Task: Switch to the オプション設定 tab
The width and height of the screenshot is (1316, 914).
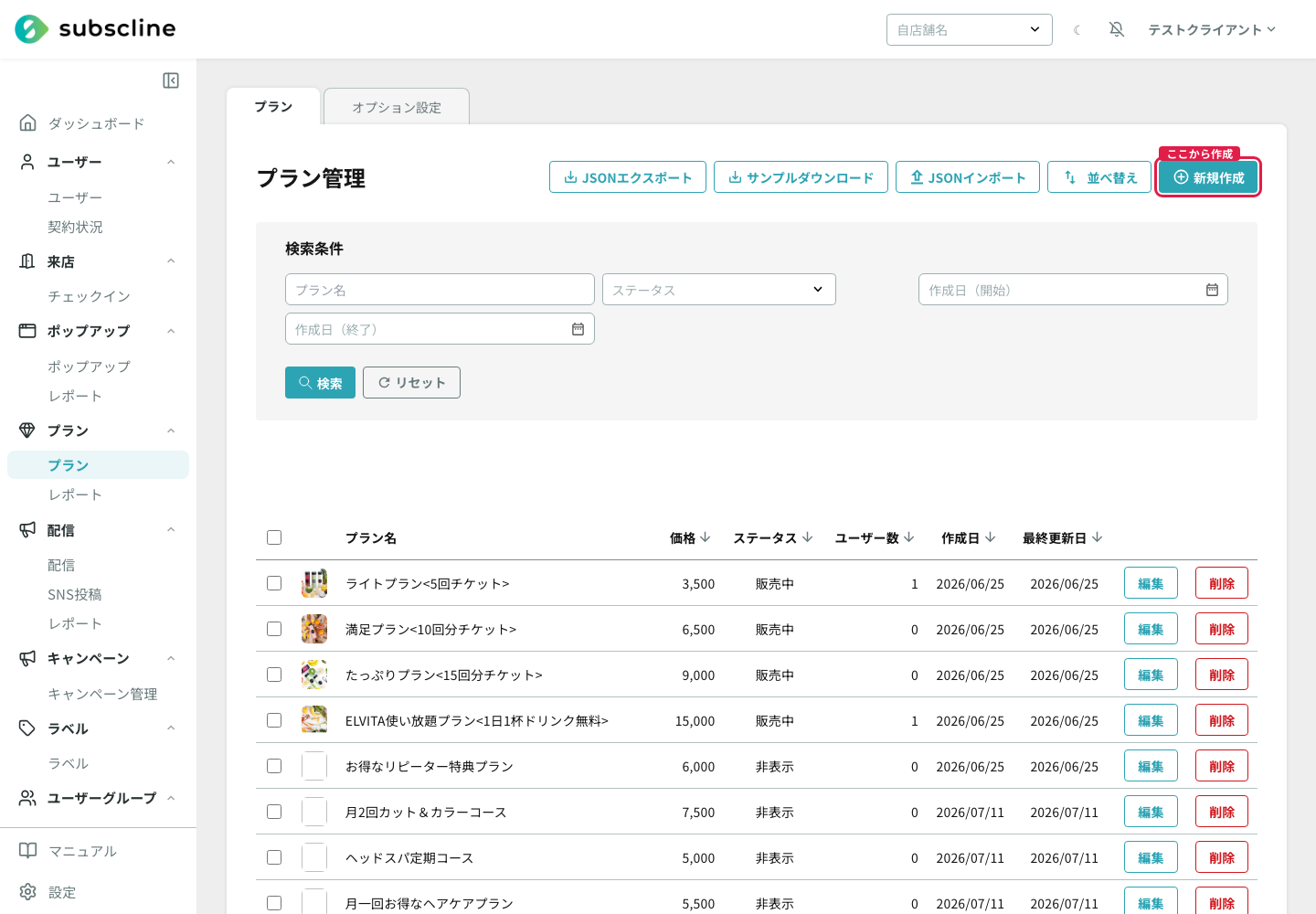Action: [397, 107]
